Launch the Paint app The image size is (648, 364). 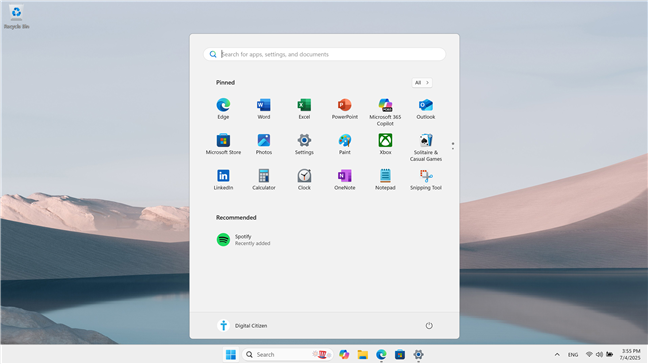pos(345,144)
